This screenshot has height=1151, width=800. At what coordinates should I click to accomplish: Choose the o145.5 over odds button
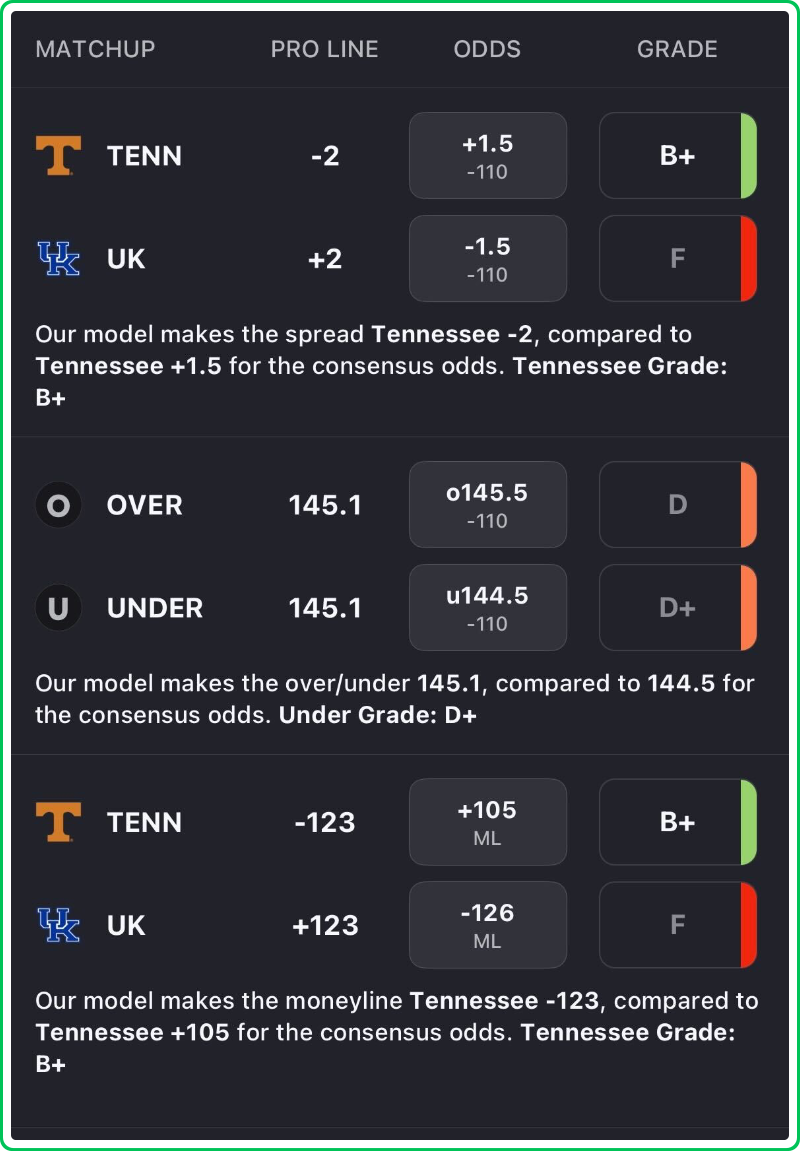point(488,505)
